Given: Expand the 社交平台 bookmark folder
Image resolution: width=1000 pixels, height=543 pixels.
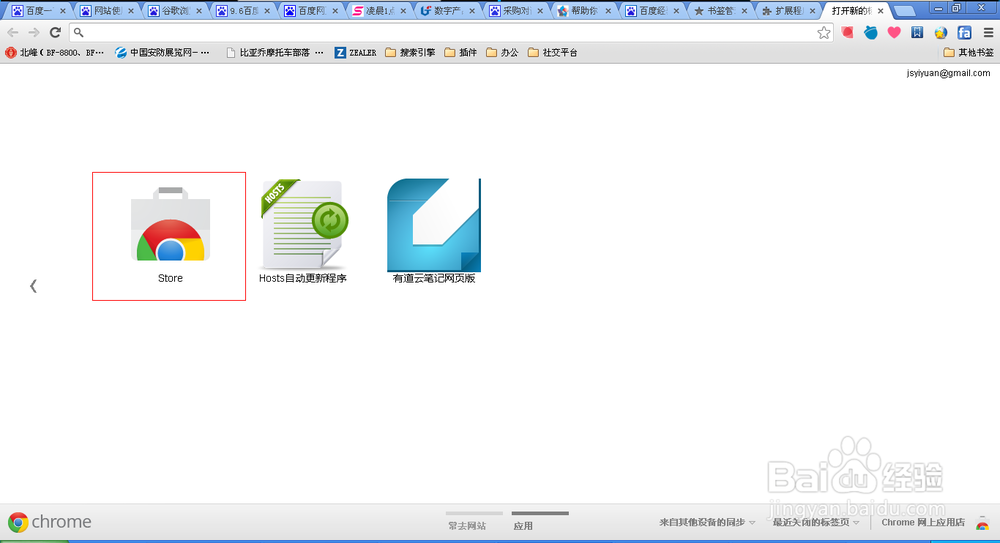Looking at the screenshot, I should 552,52.
